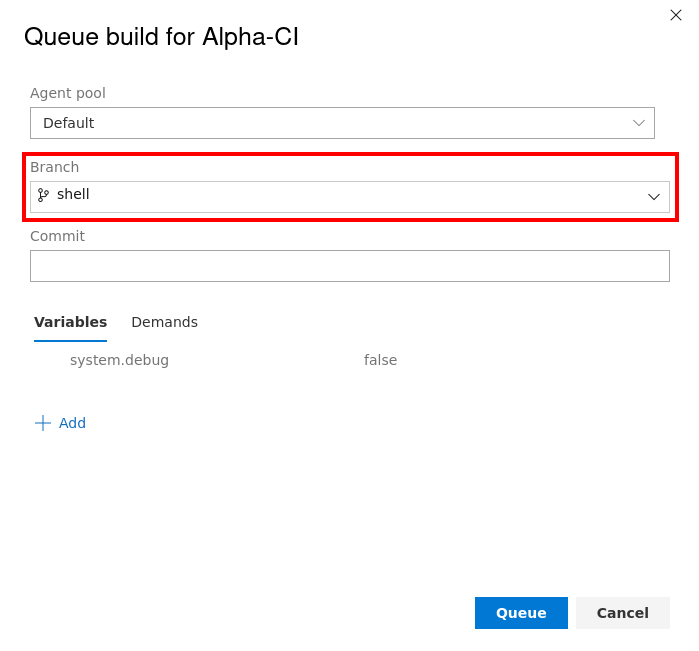699x651 pixels.
Task: Click the Queue build for Alpha-CI heading
Action: (x=161, y=36)
